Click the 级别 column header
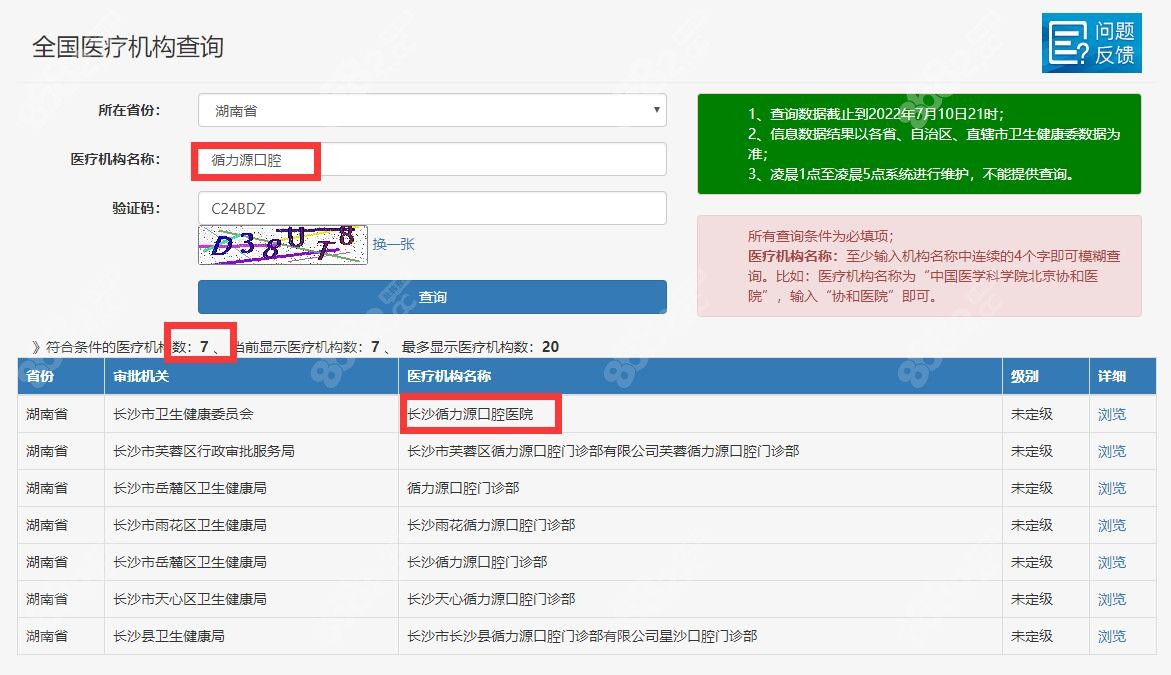1171x675 pixels. 1046,376
